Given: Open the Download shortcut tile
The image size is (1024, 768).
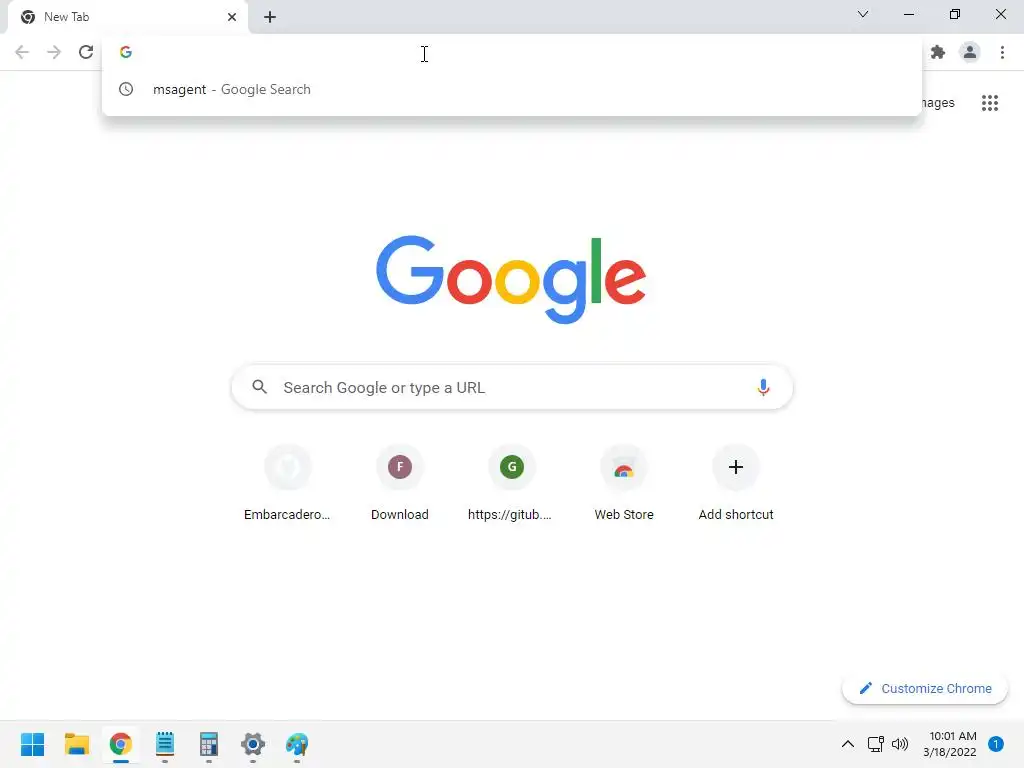Looking at the screenshot, I should tap(400, 483).
